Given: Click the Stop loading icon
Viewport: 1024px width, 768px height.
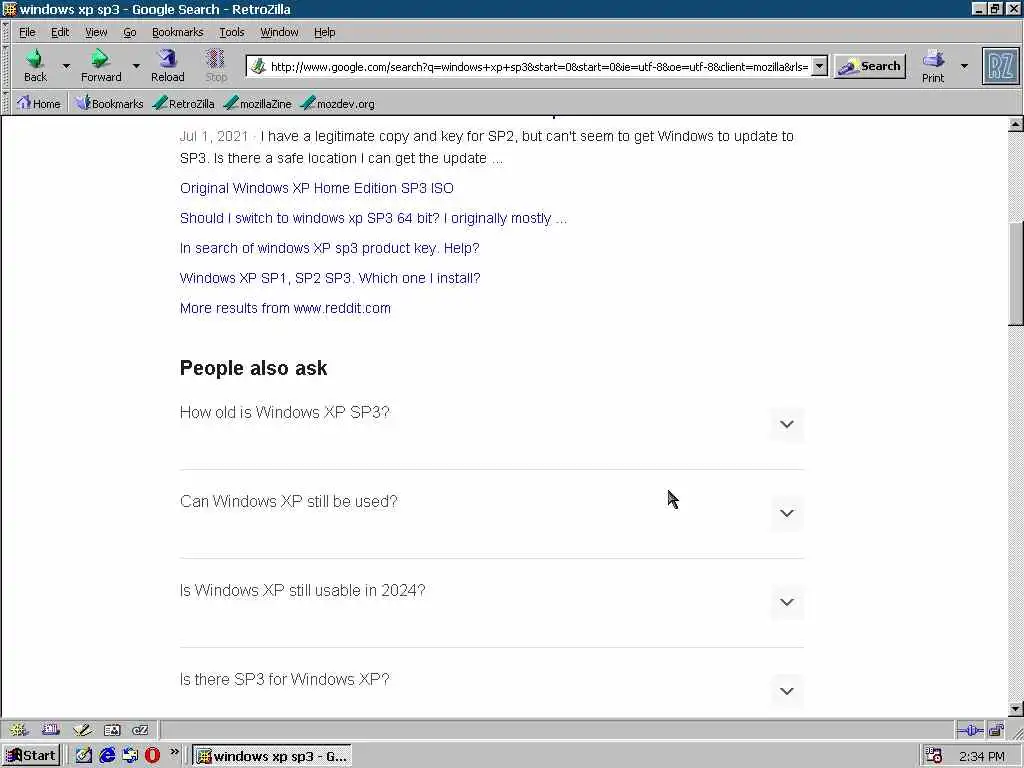Looking at the screenshot, I should pos(216,60).
